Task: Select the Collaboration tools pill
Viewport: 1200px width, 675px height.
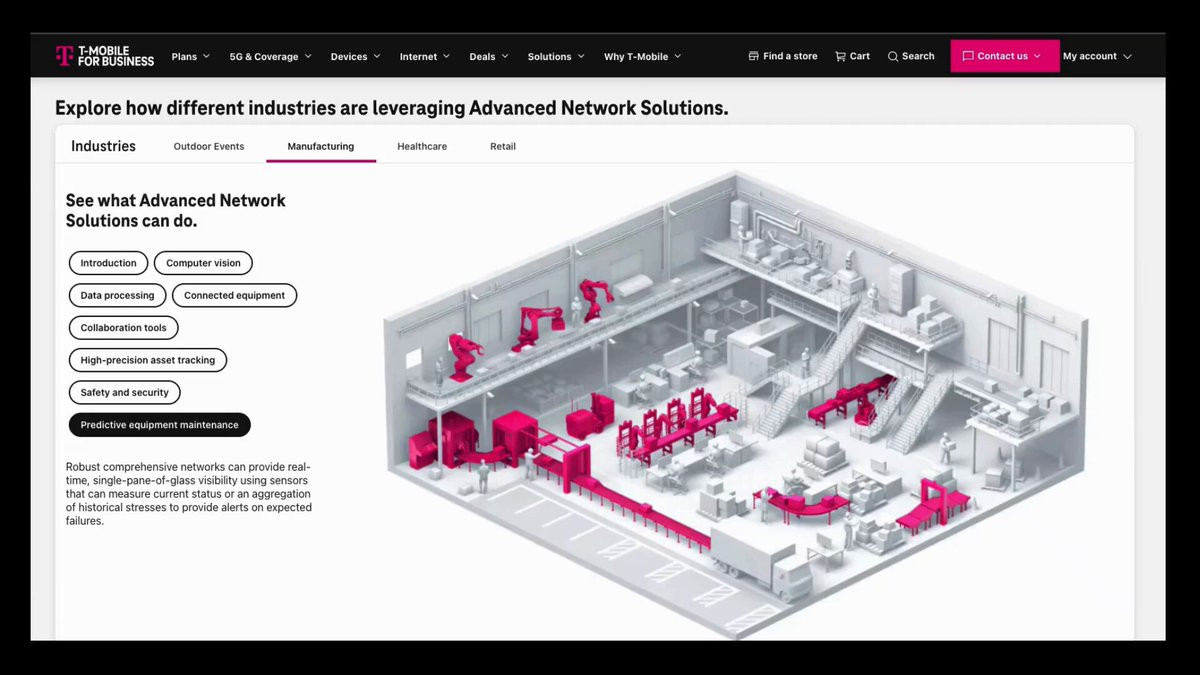Action: (123, 327)
